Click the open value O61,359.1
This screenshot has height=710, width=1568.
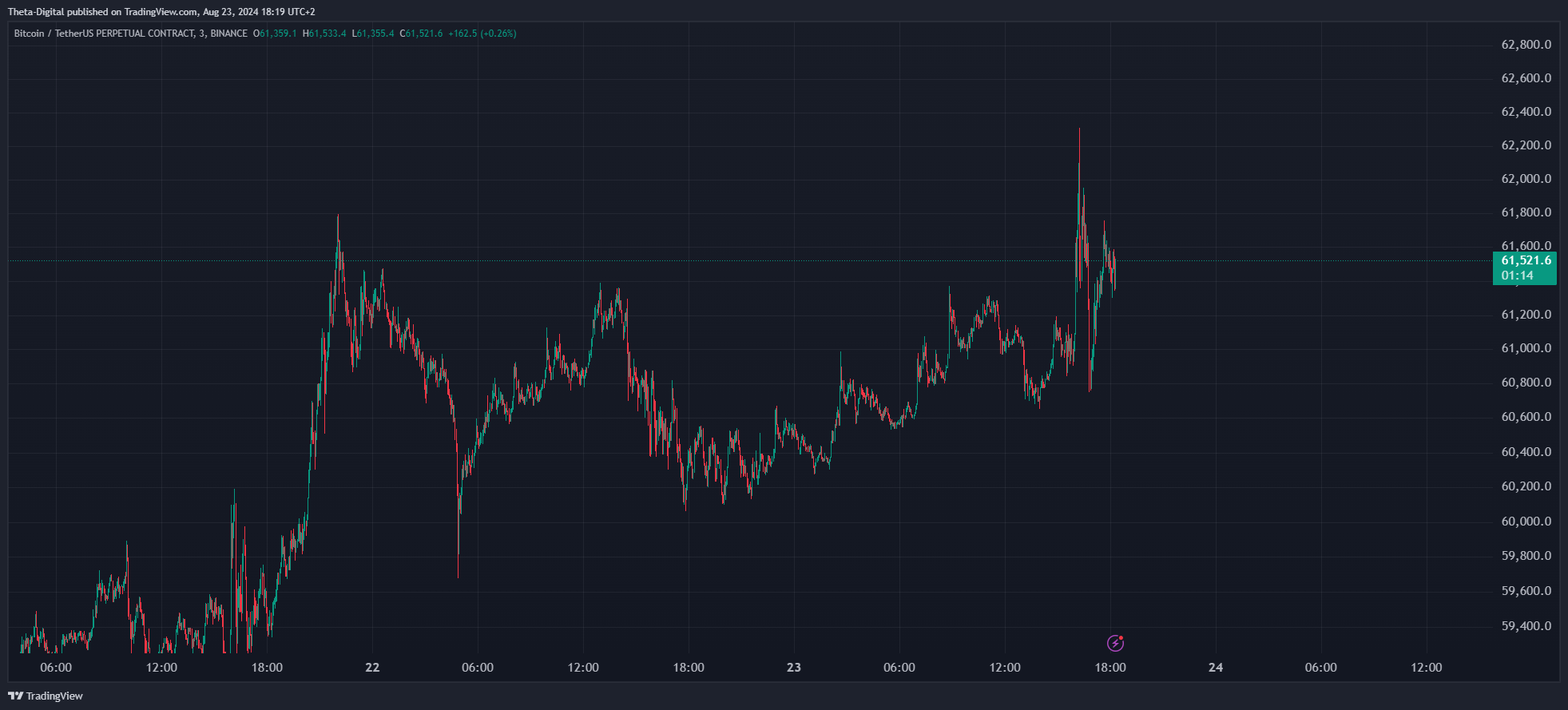tap(275, 34)
